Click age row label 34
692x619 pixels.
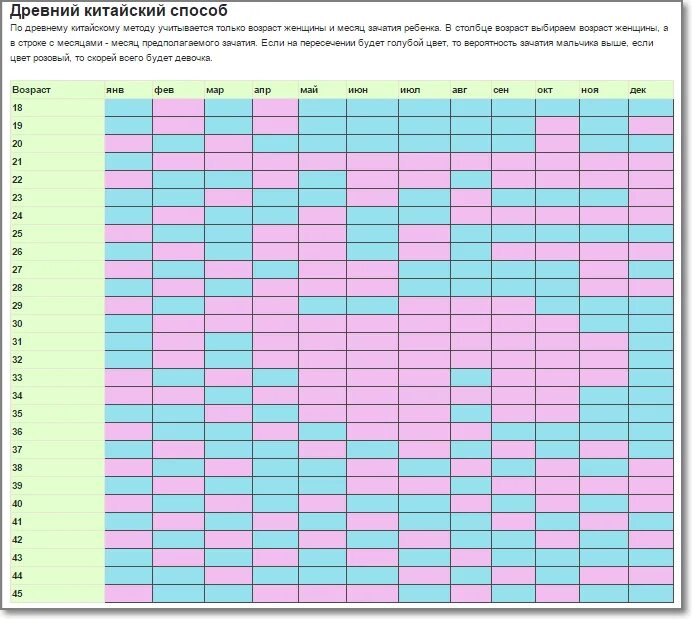click(17, 396)
